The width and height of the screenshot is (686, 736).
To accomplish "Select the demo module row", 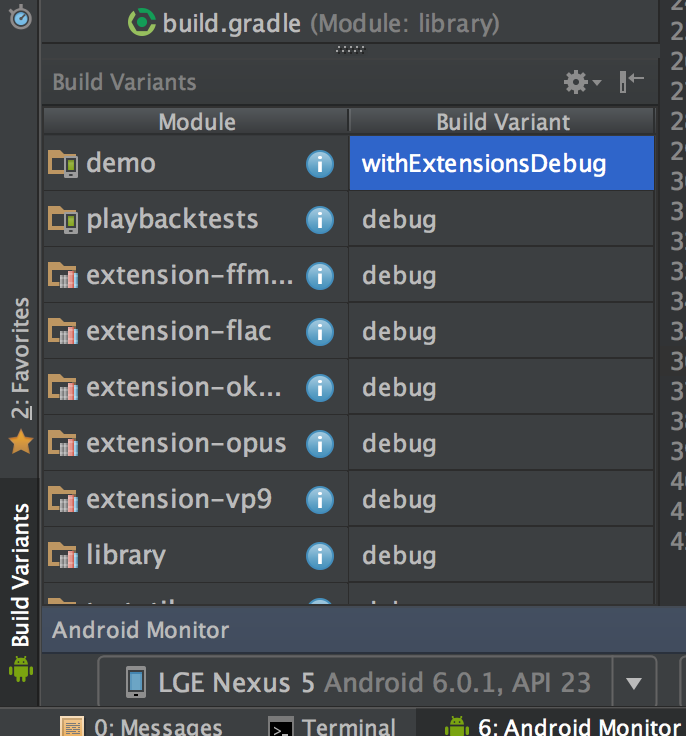I will [196, 163].
